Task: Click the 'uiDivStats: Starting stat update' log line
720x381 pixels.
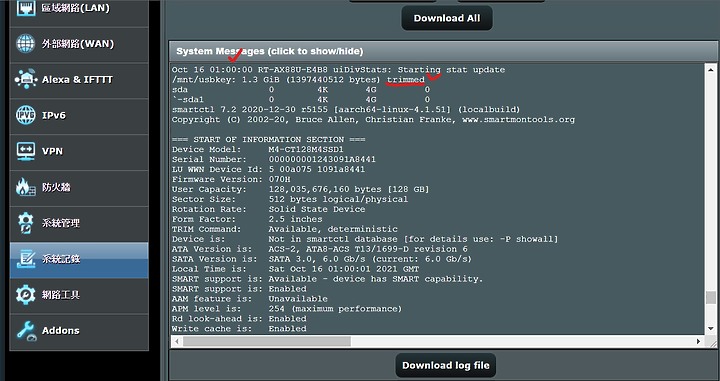Action: [x=338, y=70]
